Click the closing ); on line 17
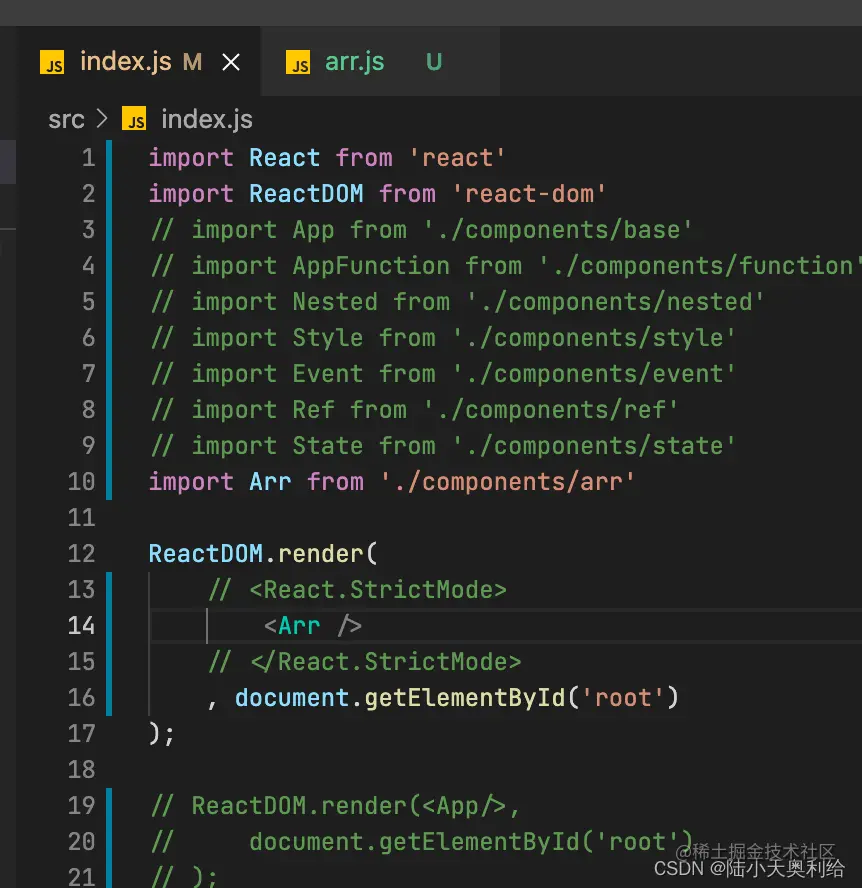The image size is (862, 888). point(161,734)
